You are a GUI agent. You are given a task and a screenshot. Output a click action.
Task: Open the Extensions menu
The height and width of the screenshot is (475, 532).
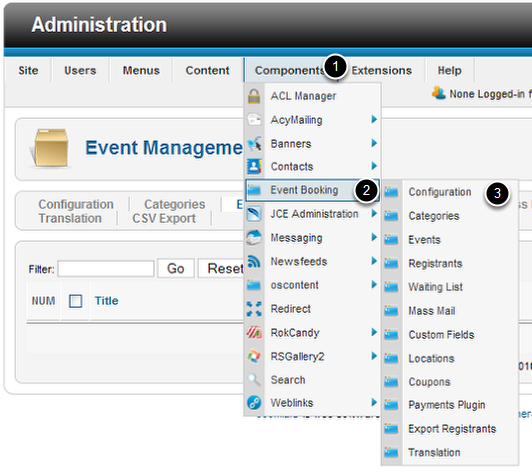click(x=382, y=71)
